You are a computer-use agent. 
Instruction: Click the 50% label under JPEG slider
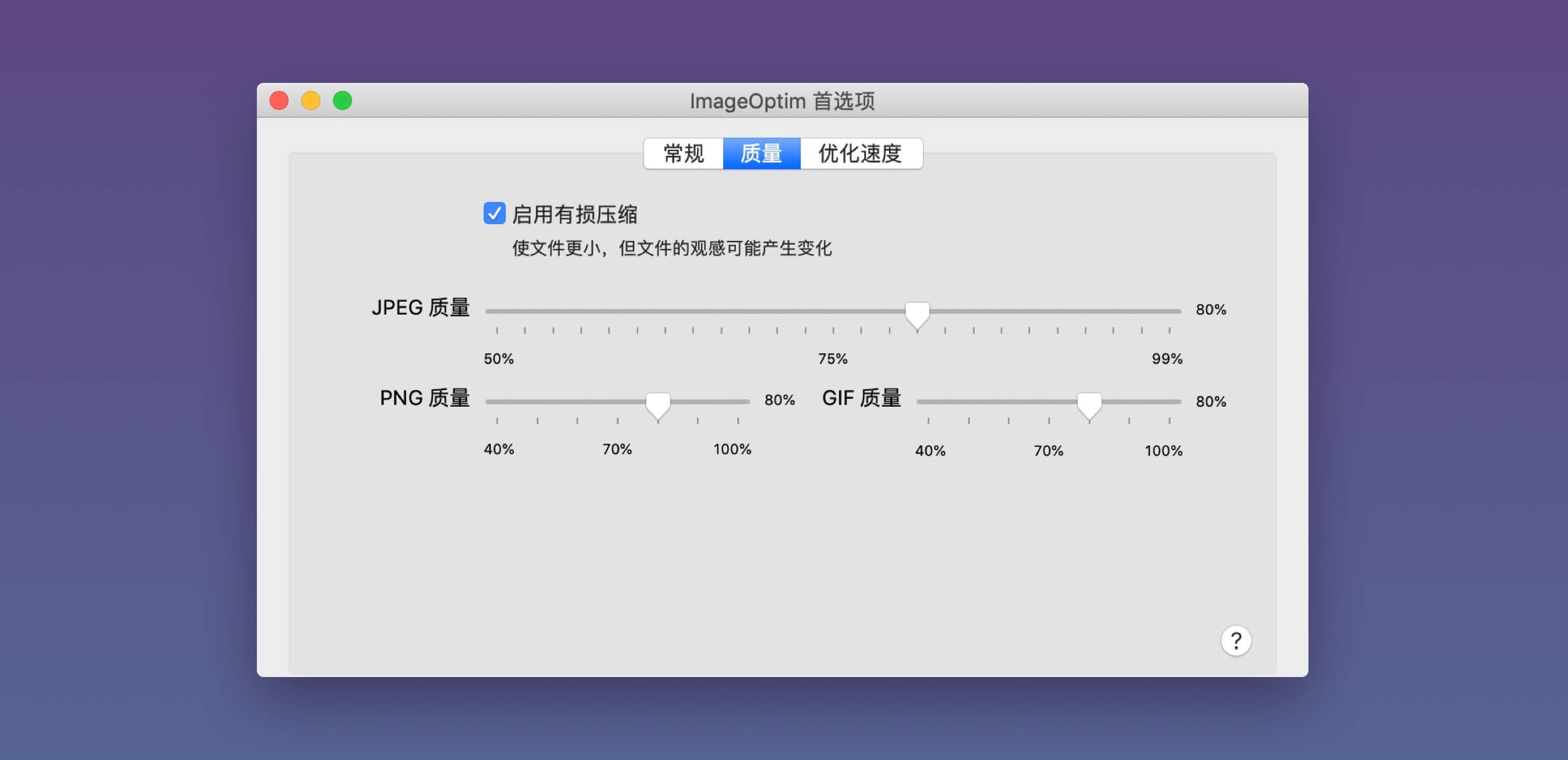coord(499,359)
